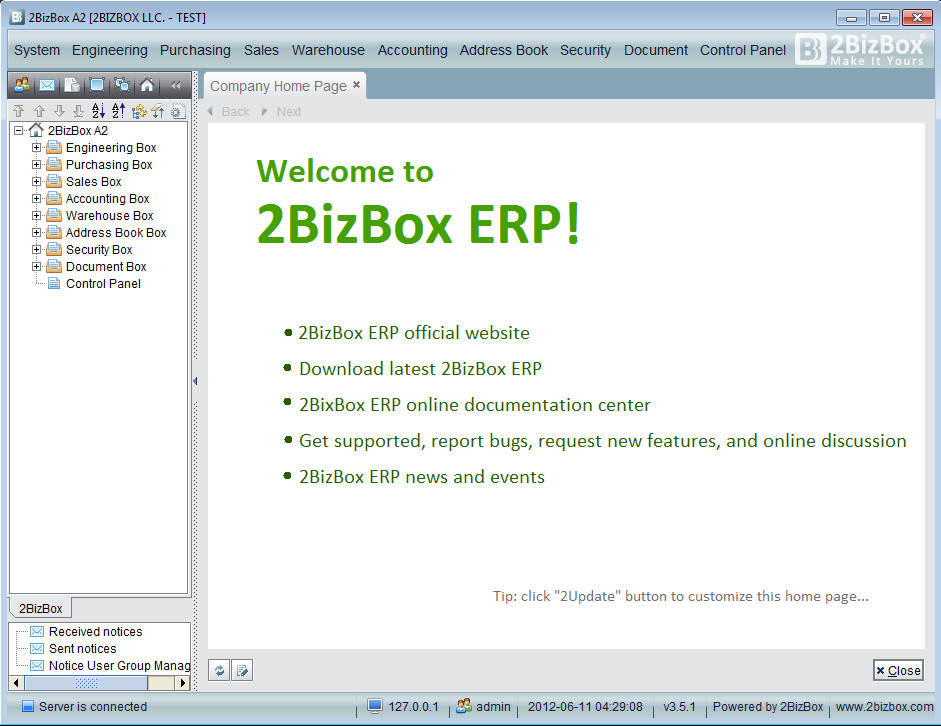Screen dimensions: 941x726
Task: Select Sent notices item
Action: coord(82,649)
